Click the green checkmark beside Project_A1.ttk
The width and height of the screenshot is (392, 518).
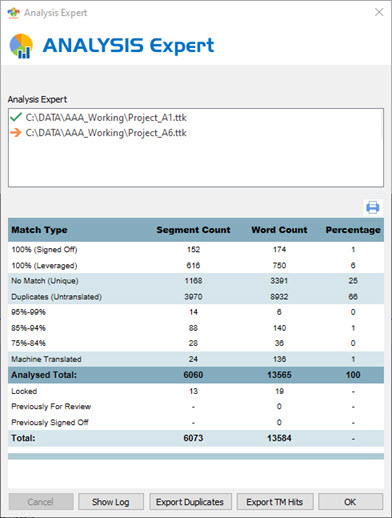click(x=16, y=117)
